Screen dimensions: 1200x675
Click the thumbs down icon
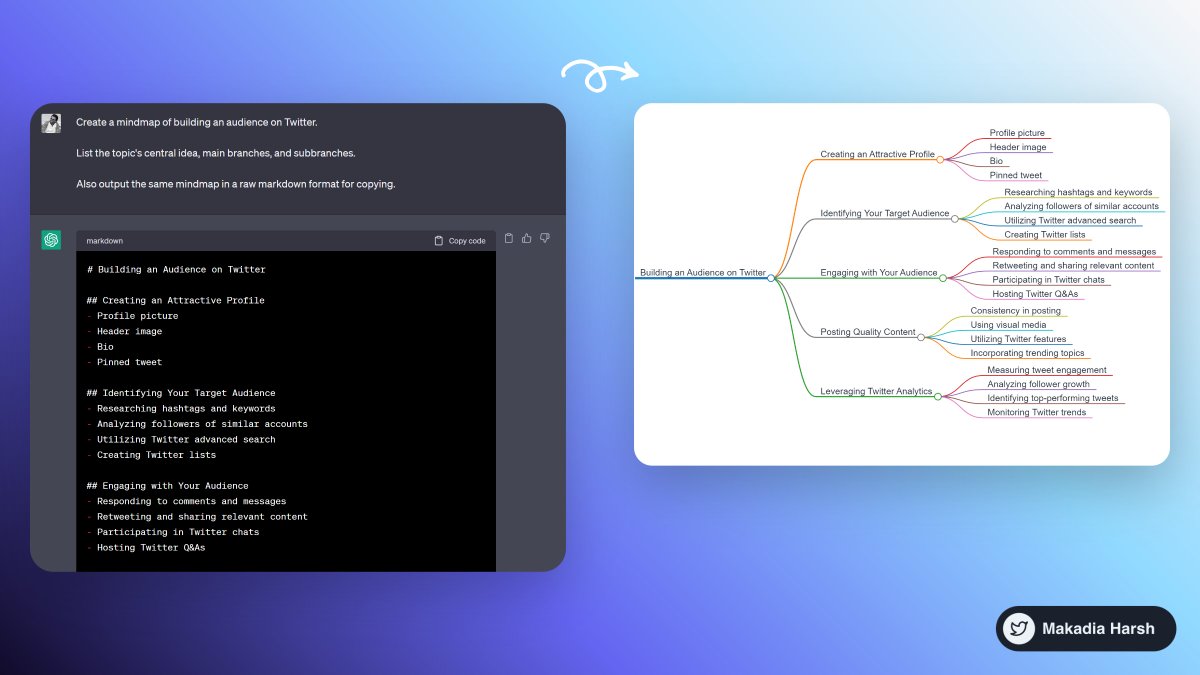[545, 239]
